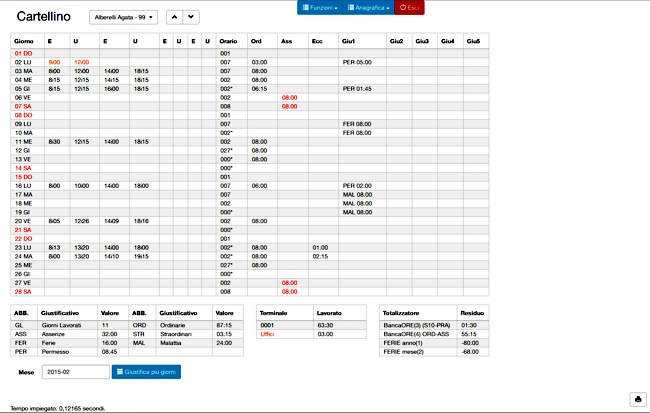Click the Giustifica più giorni button

146,372
